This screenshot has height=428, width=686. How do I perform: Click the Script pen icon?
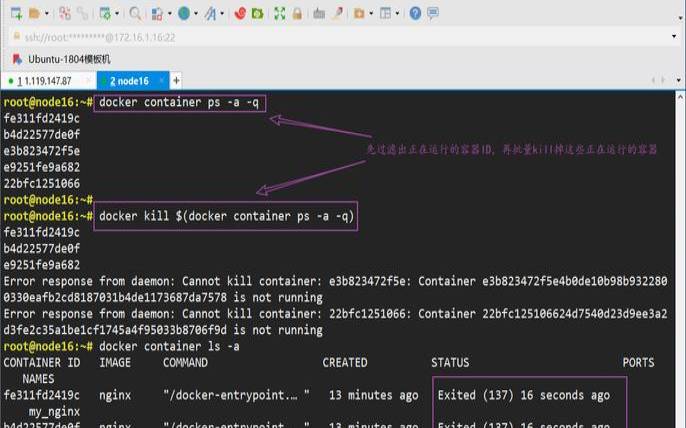click(x=337, y=14)
